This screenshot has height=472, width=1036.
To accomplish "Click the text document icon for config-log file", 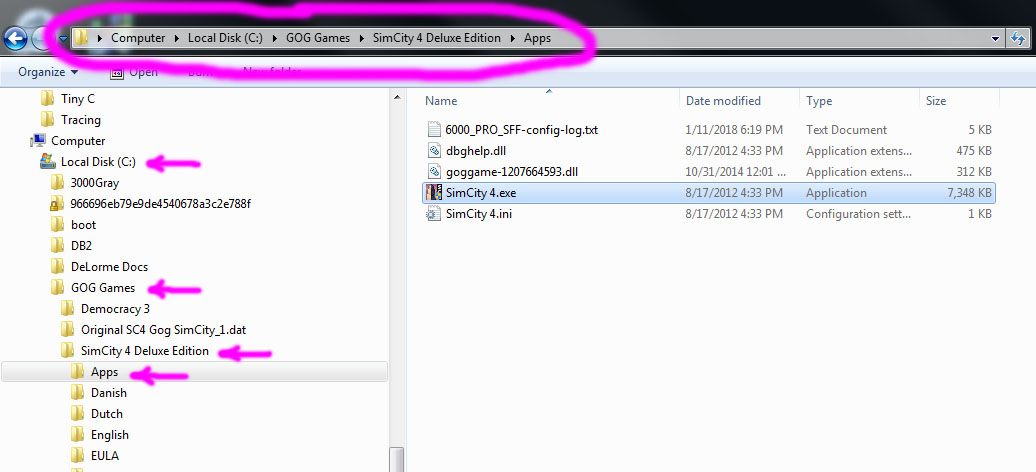I will click(x=433, y=130).
